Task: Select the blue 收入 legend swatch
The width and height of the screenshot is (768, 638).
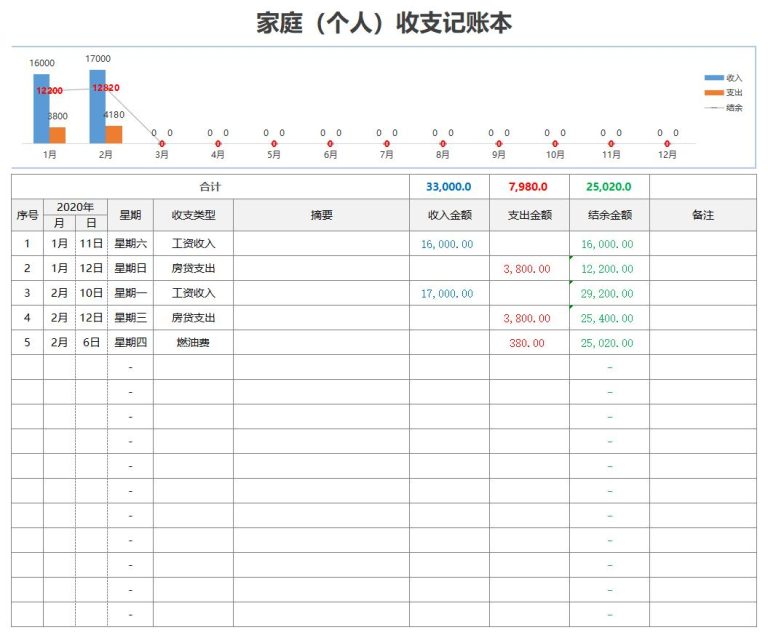Action: pos(714,78)
